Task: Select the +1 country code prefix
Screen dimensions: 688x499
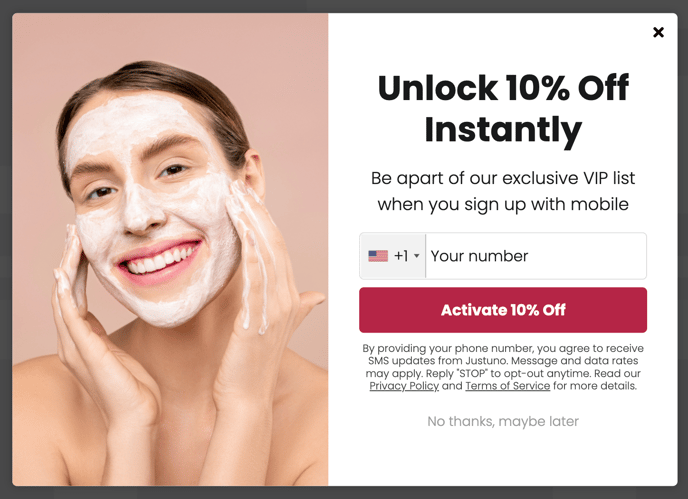Action: (401, 256)
